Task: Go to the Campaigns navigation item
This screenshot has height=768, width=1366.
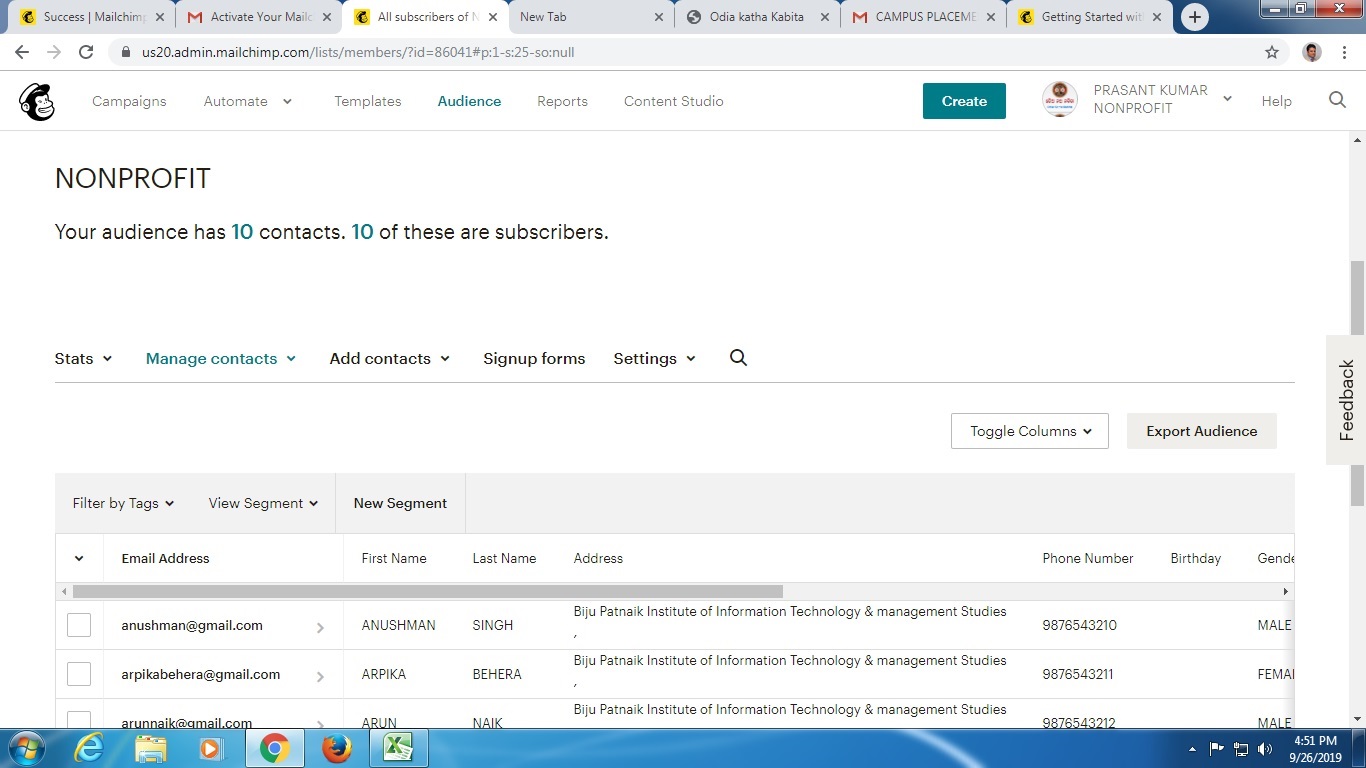Action: pos(129,101)
